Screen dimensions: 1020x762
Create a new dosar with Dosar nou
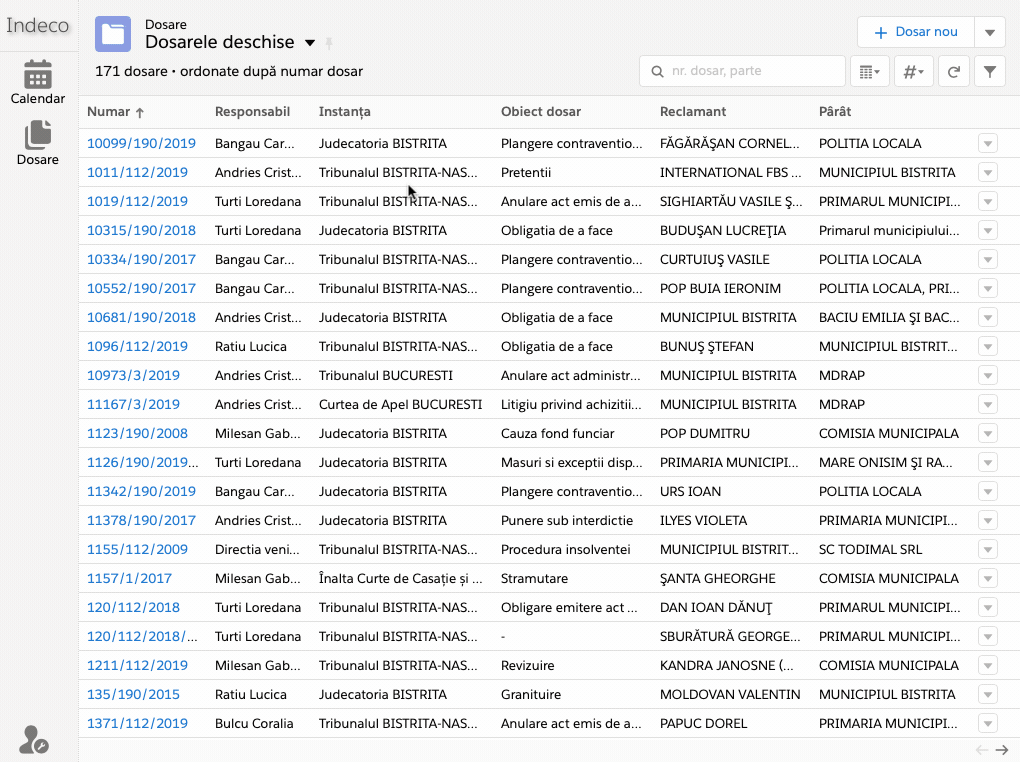[x=916, y=32]
